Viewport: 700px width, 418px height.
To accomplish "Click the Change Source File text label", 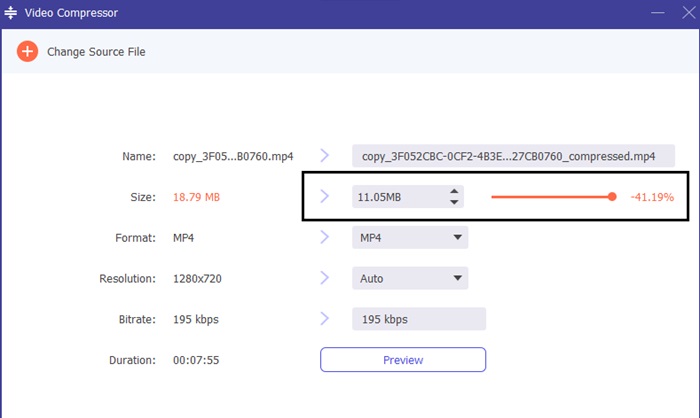I will (x=96, y=52).
